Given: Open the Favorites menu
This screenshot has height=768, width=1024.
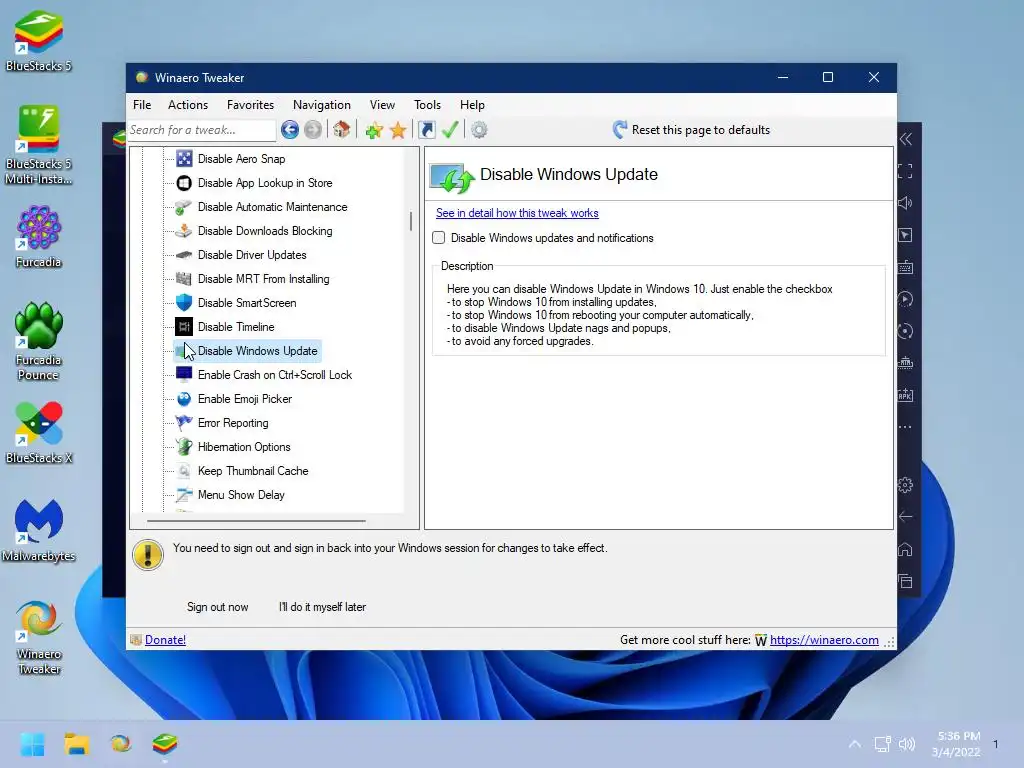Looking at the screenshot, I should 250,104.
